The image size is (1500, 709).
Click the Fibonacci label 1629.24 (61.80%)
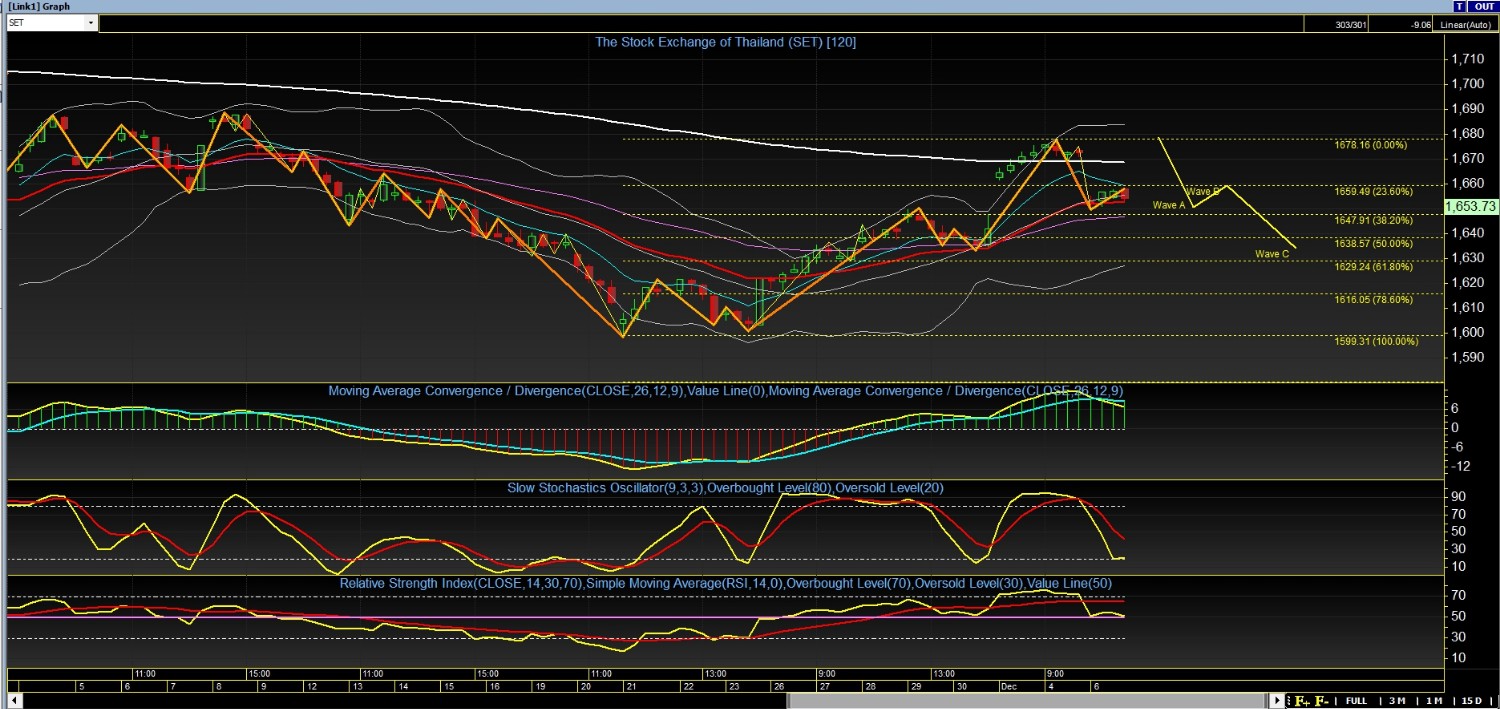pos(1373,267)
